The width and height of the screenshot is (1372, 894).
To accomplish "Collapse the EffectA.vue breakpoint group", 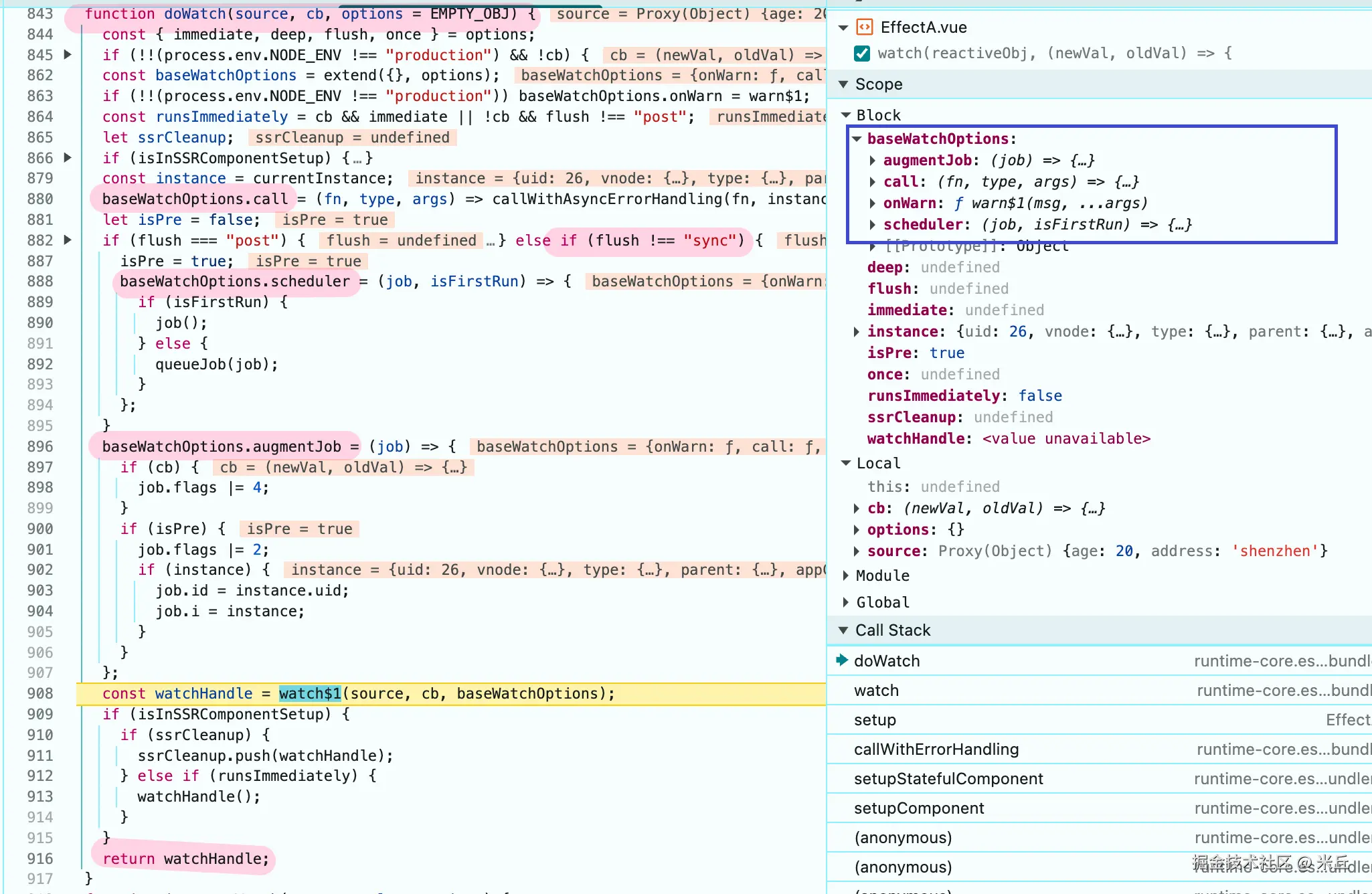I will tap(843, 28).
